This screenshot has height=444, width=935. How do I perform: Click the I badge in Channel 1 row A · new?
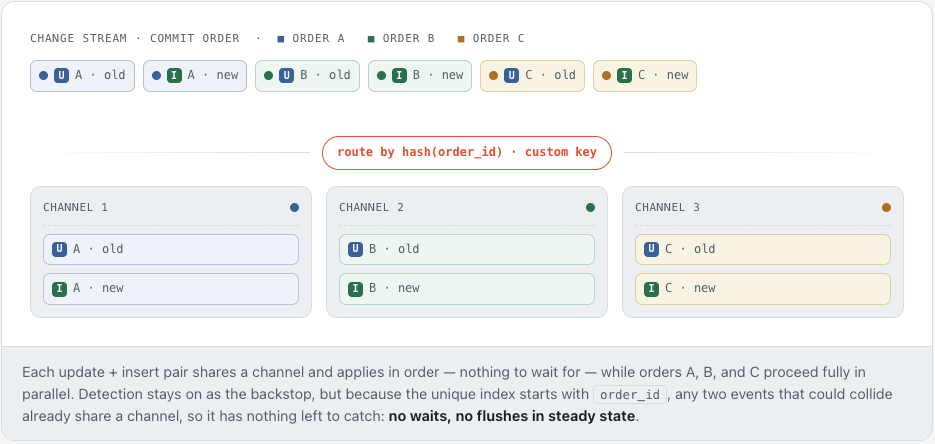(x=59, y=289)
